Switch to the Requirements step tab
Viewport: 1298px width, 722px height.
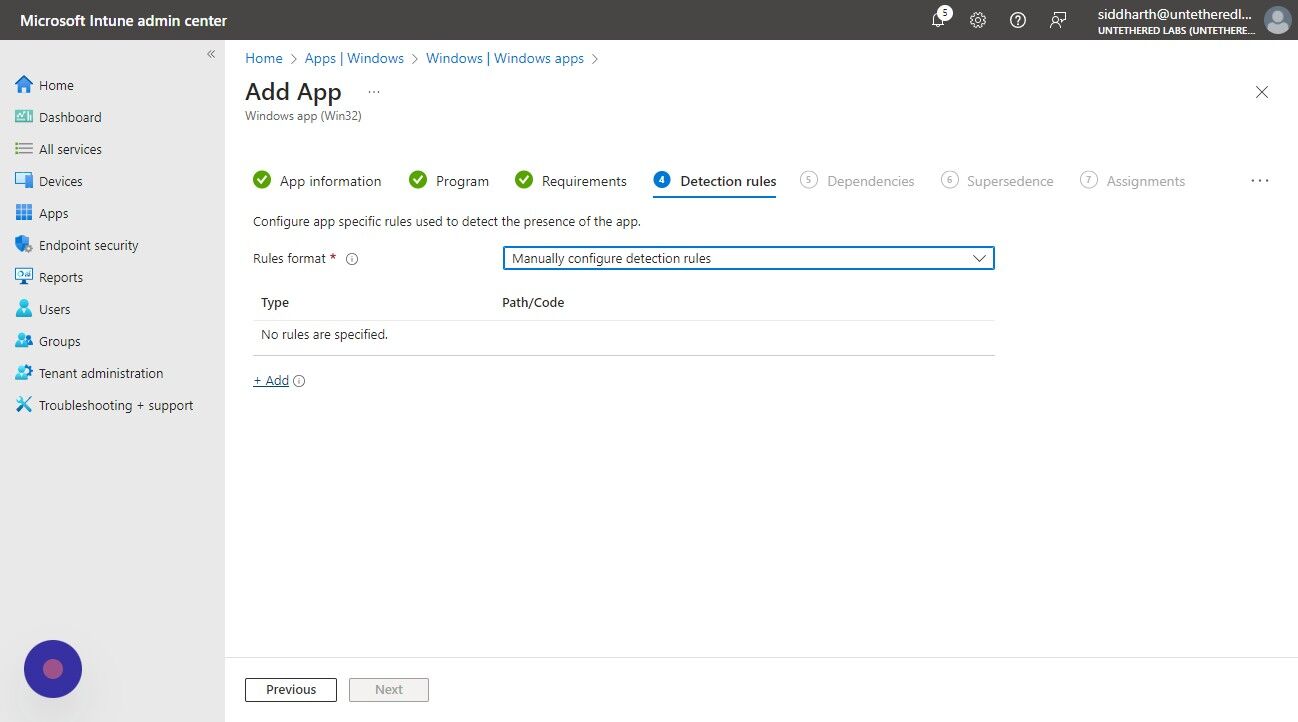(571, 181)
